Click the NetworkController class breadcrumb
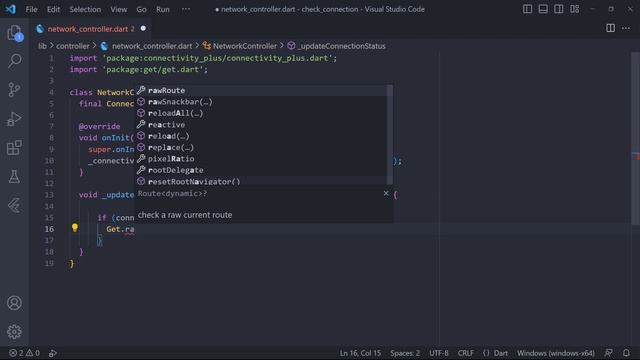 coord(244,46)
